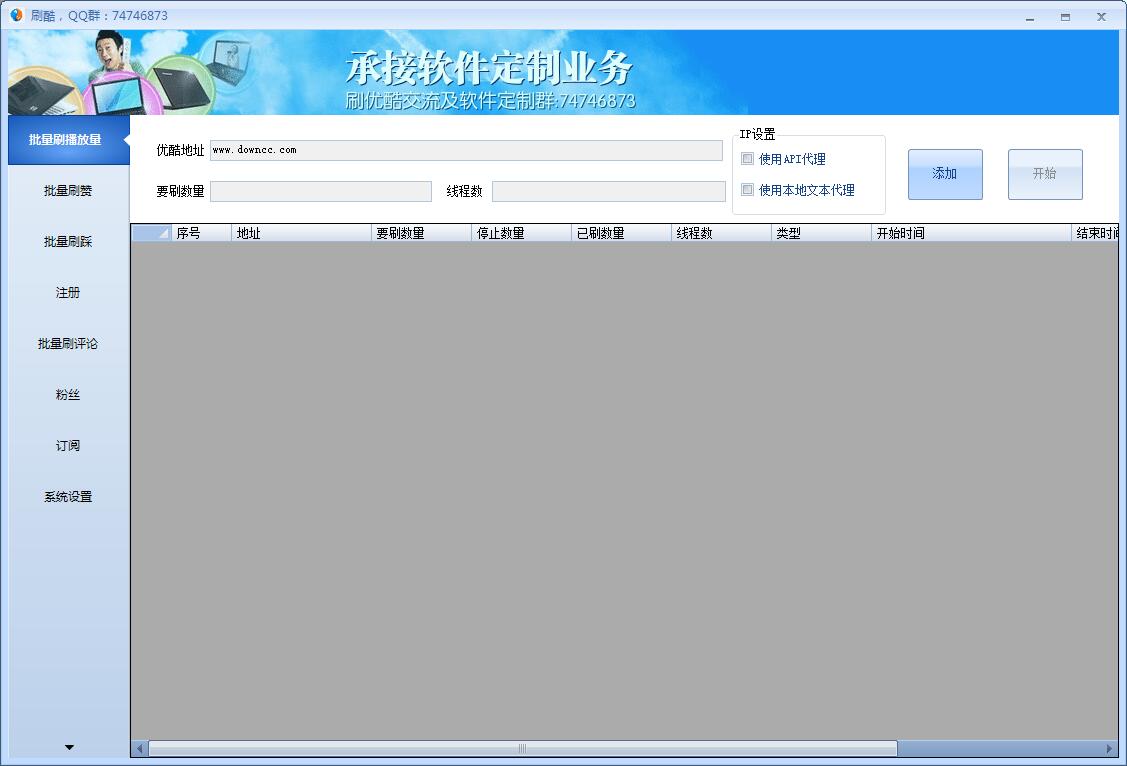Open 系统设置 settings section
This screenshot has width=1127, height=766.
tap(66, 496)
